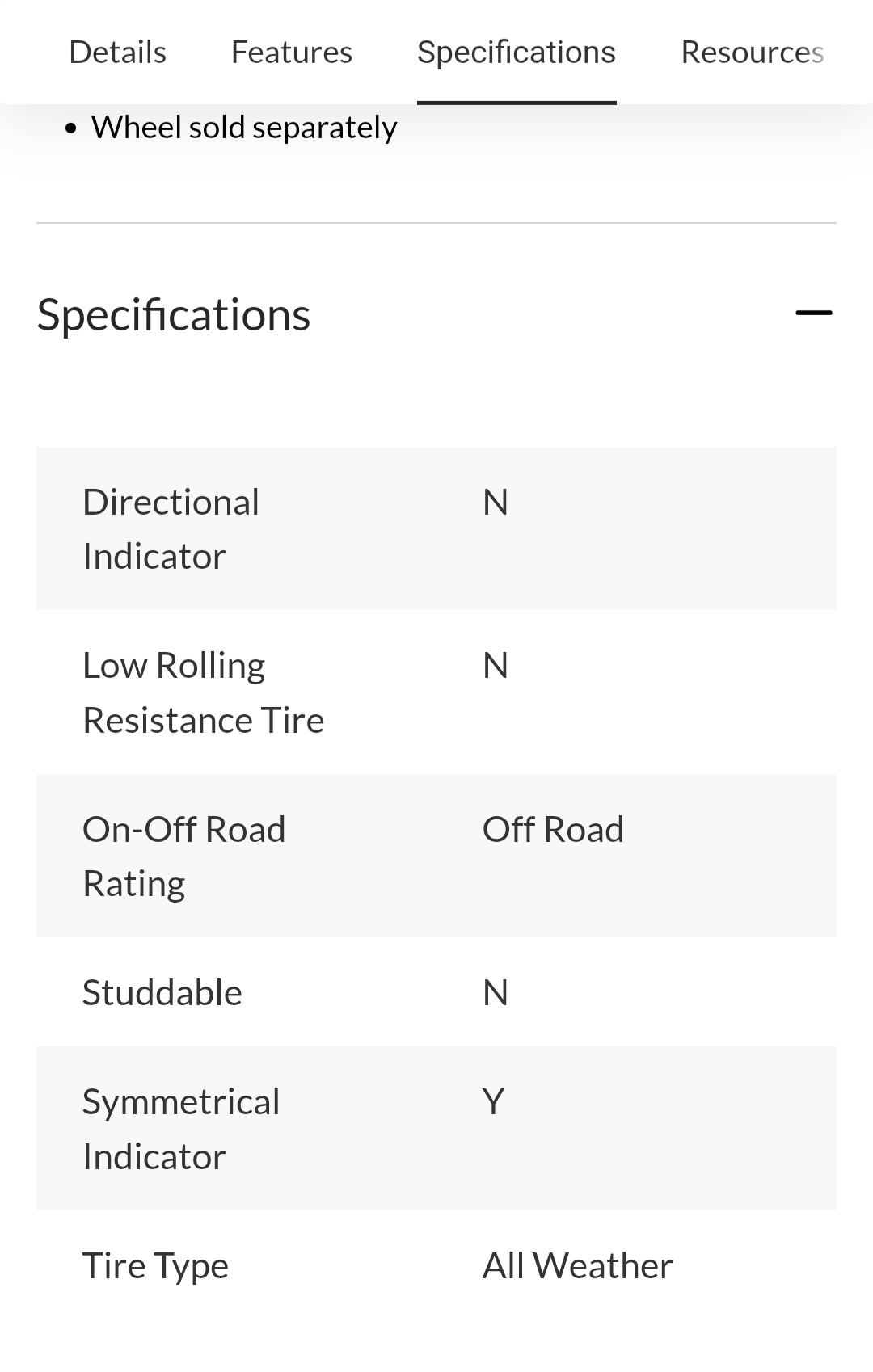This screenshot has height=1372, width=873.
Task: Click the N value for Studdable
Action: tap(496, 993)
